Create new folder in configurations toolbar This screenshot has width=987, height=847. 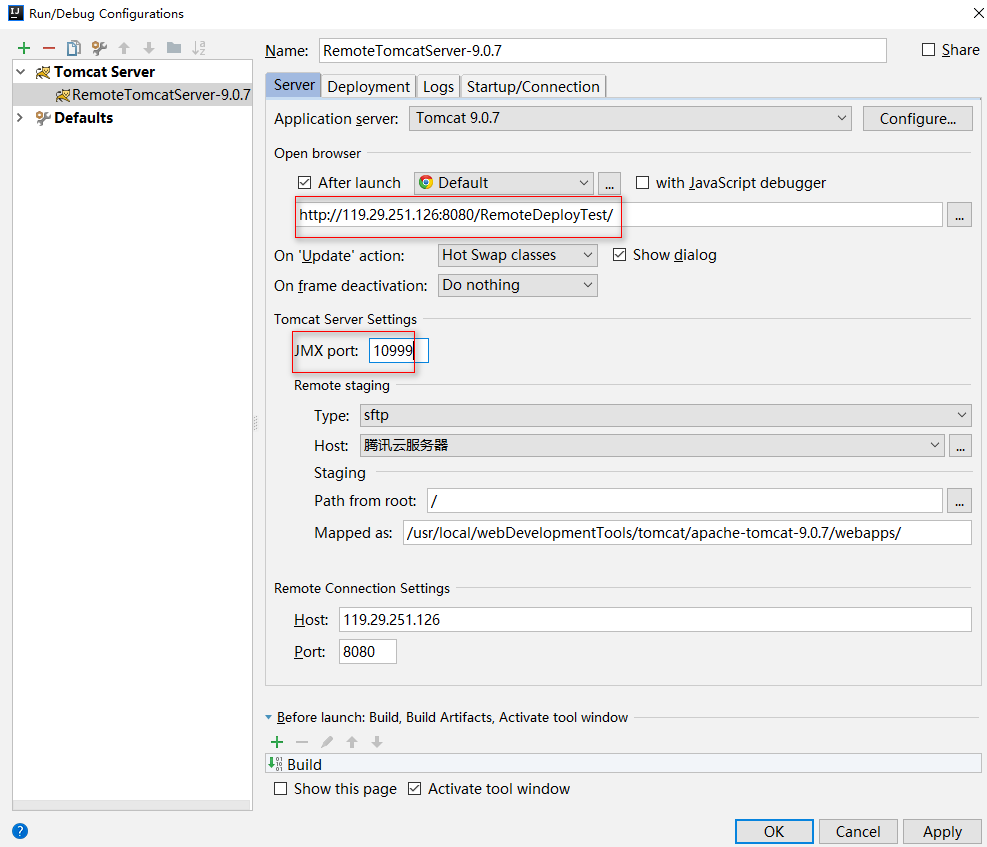tap(174, 48)
